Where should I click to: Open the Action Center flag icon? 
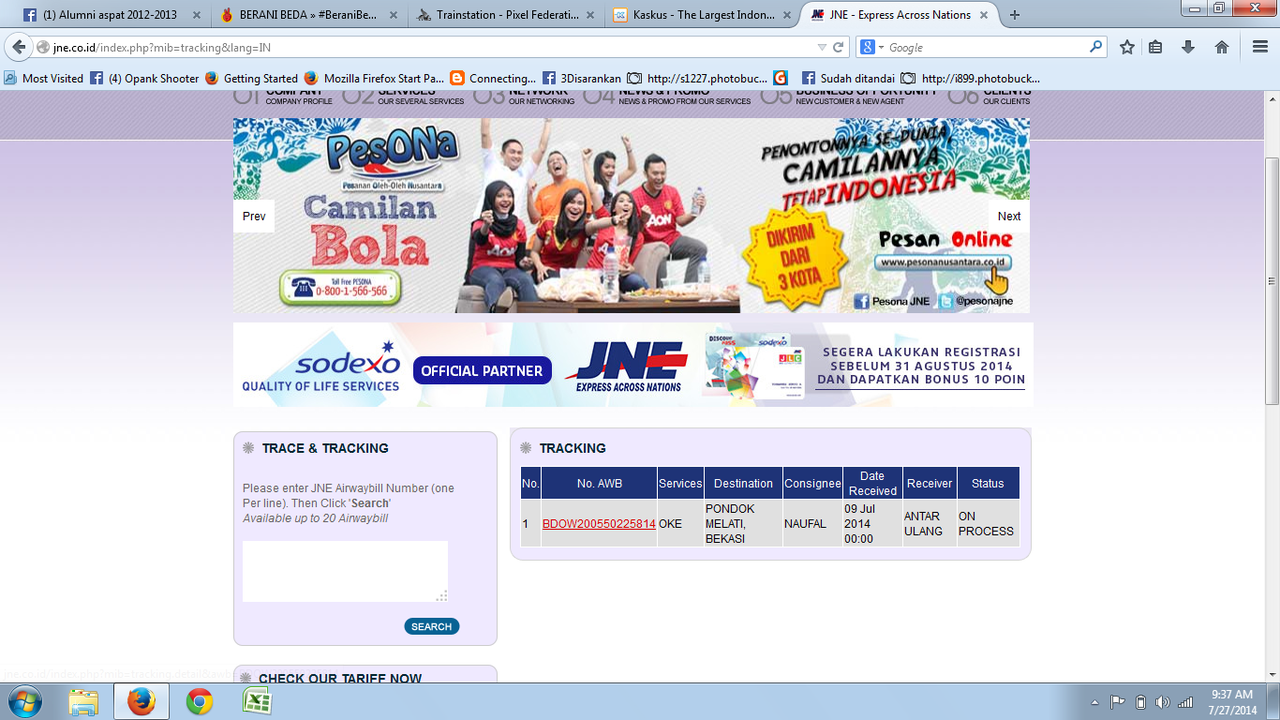(x=1118, y=702)
